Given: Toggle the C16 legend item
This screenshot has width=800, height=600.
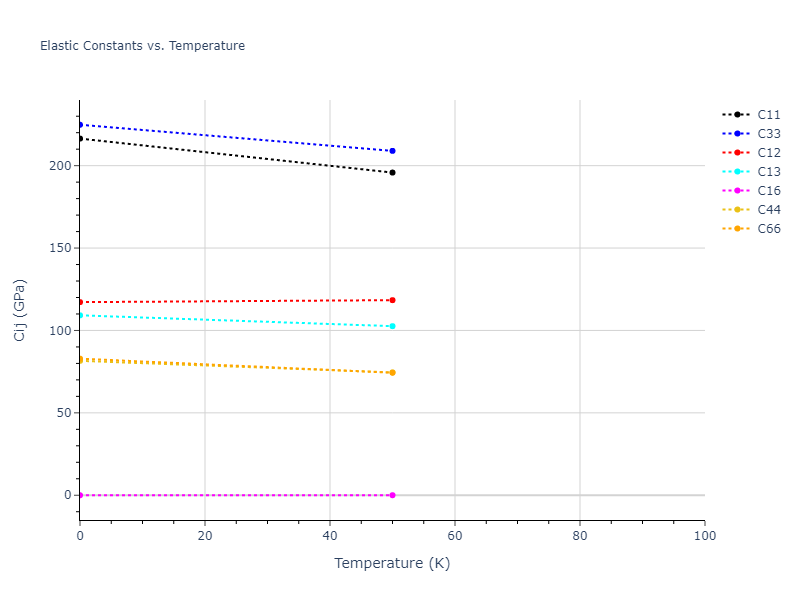Looking at the screenshot, I should [x=768, y=191].
